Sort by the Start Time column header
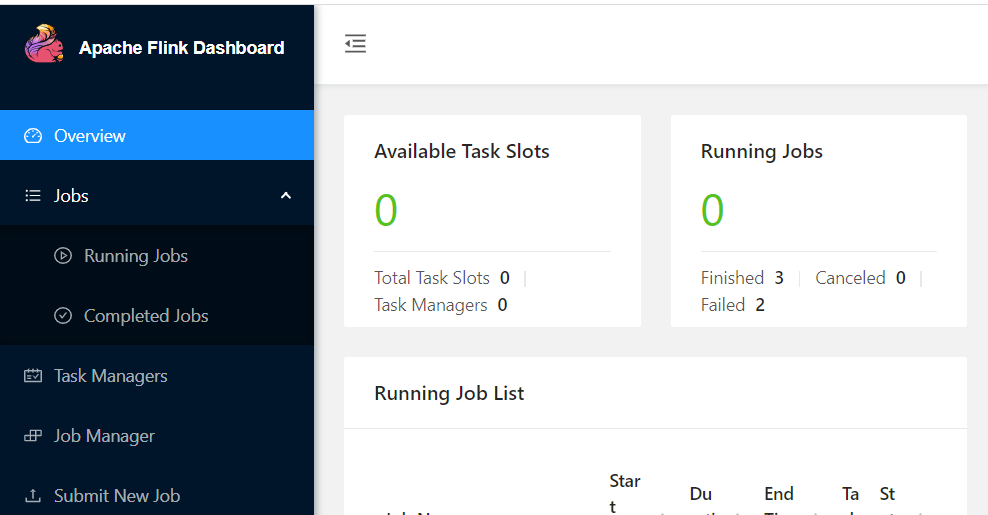 [624, 494]
